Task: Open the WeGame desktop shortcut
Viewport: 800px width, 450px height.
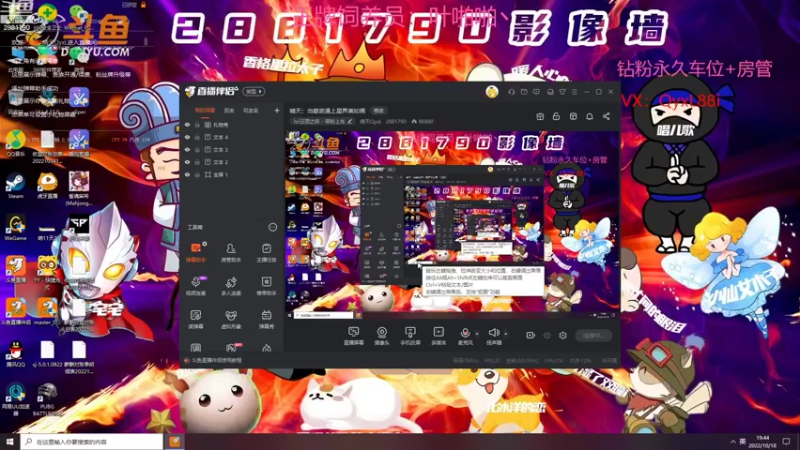Action: [15, 227]
